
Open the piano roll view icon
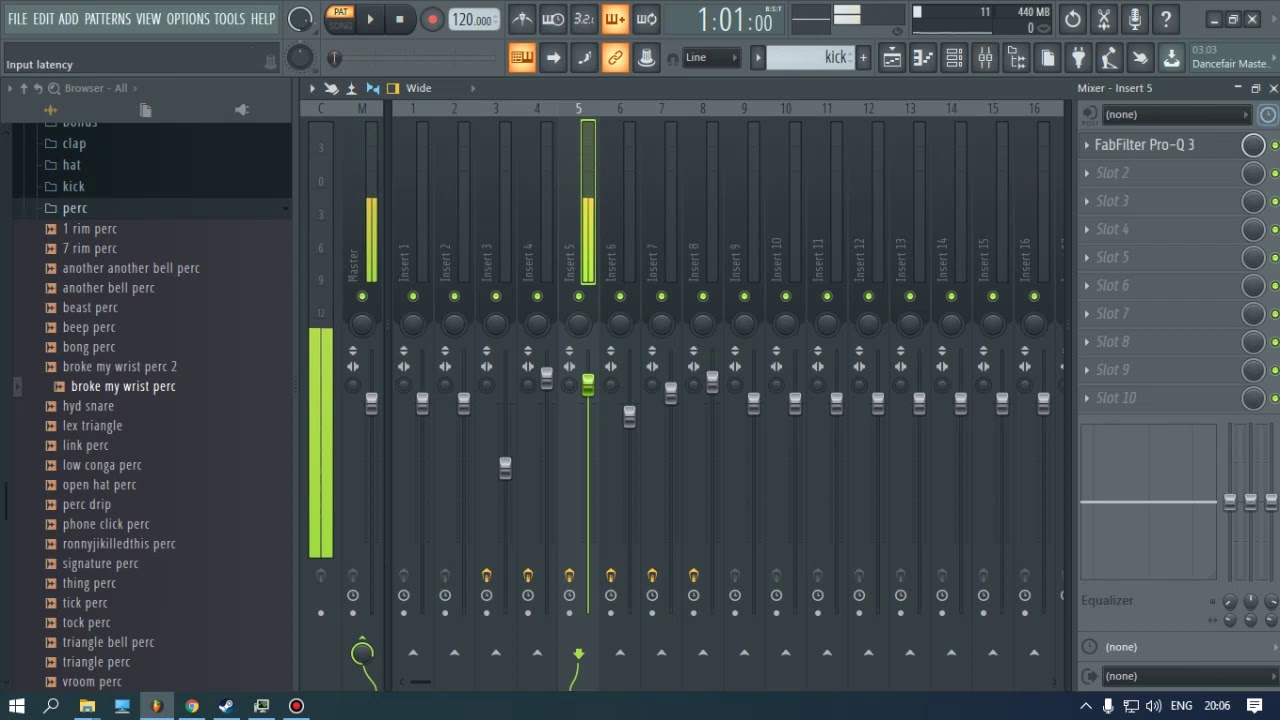coord(923,58)
